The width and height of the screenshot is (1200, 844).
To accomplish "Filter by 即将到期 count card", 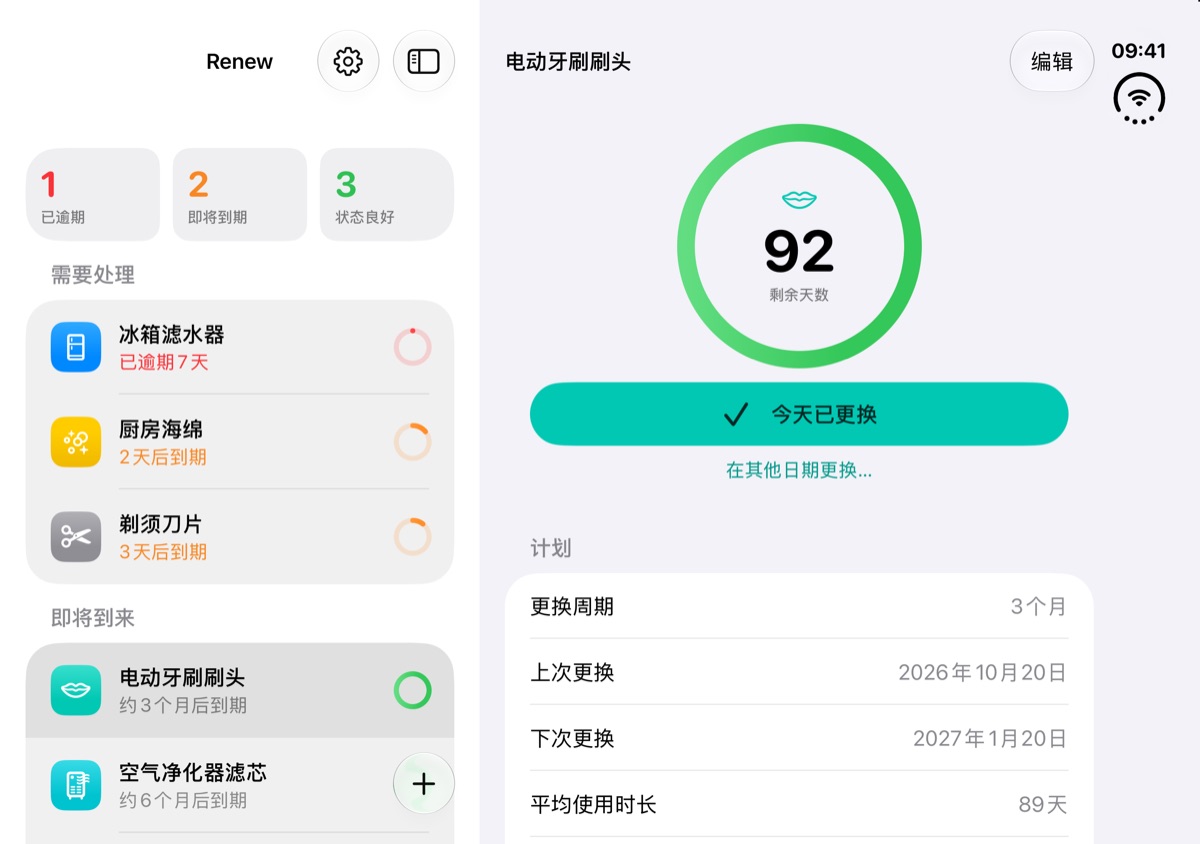I will [240, 195].
